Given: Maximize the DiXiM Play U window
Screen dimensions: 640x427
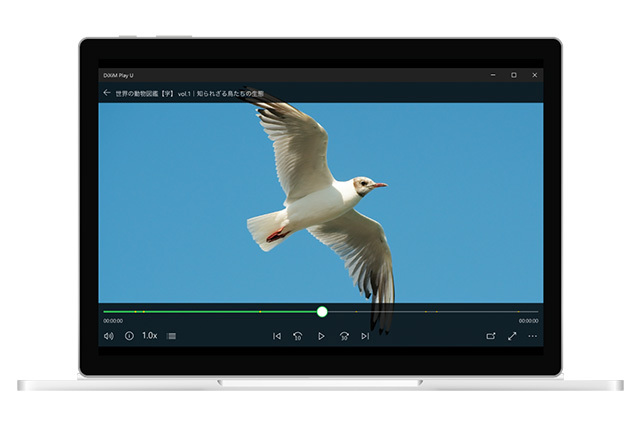Looking at the screenshot, I should (514, 75).
